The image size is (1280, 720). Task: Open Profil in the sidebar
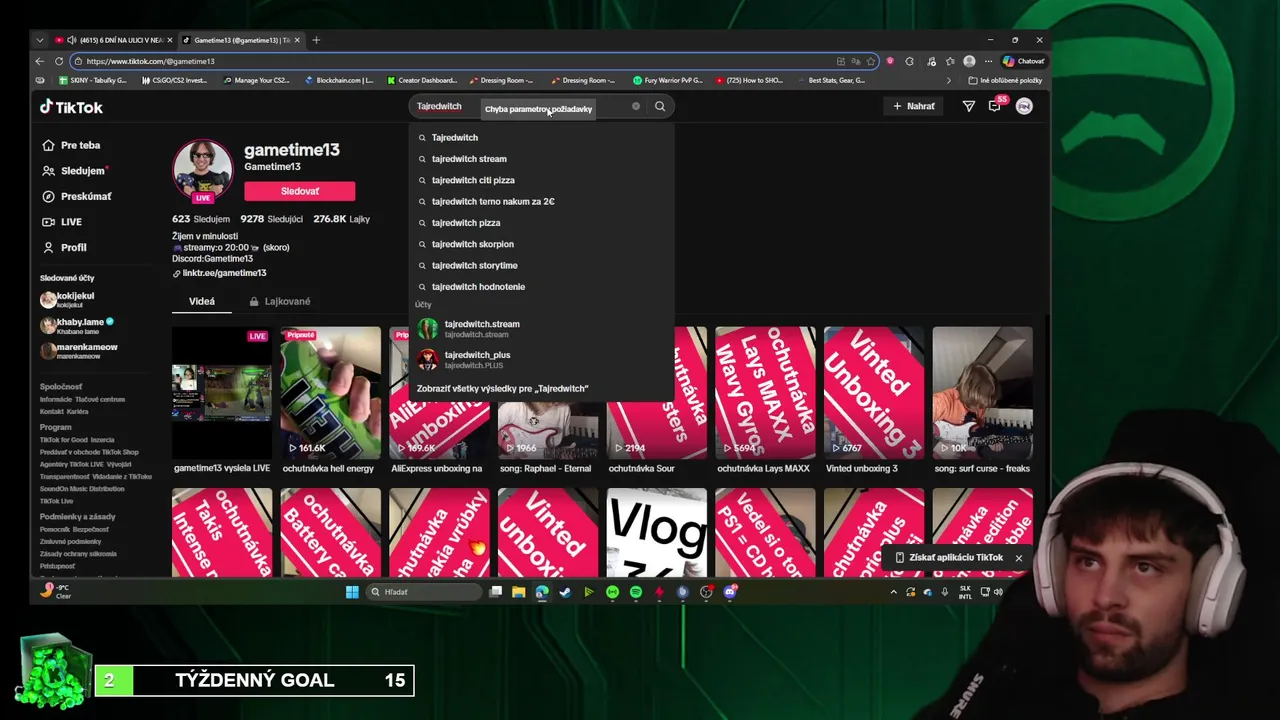click(x=65, y=247)
